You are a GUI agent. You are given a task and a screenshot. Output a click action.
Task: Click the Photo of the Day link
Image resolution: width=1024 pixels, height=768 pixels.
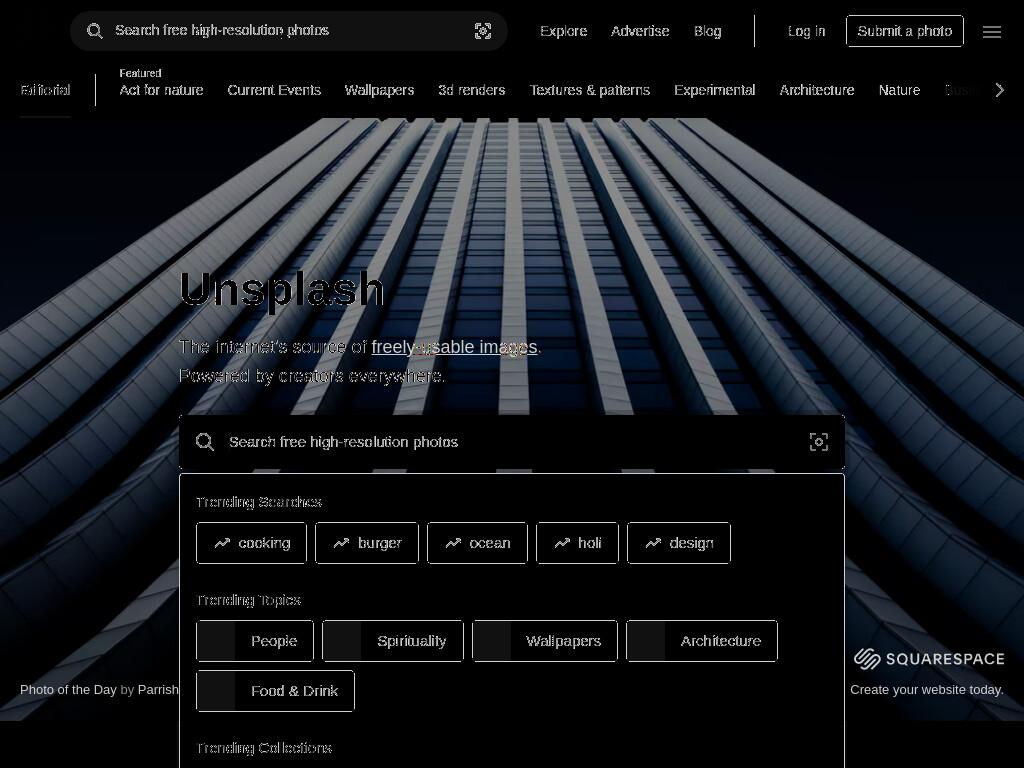[69, 690]
